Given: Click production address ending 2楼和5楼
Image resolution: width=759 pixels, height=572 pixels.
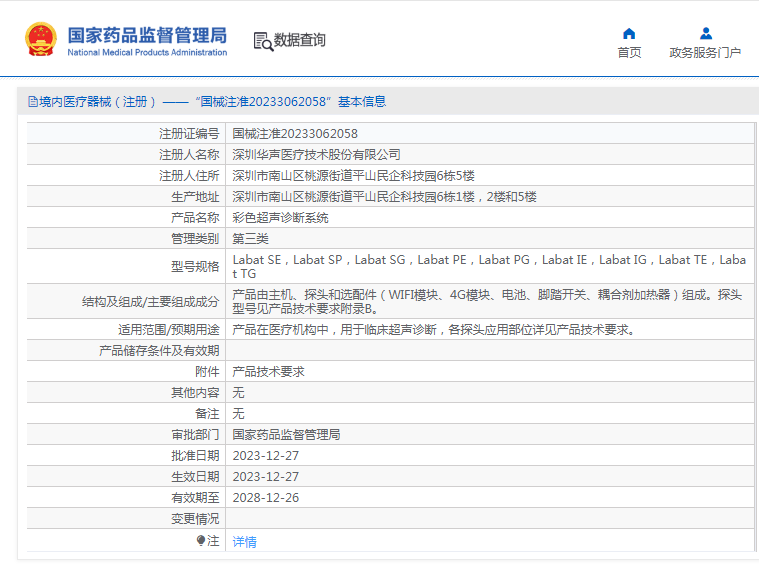Looking at the screenshot, I should coord(384,196).
